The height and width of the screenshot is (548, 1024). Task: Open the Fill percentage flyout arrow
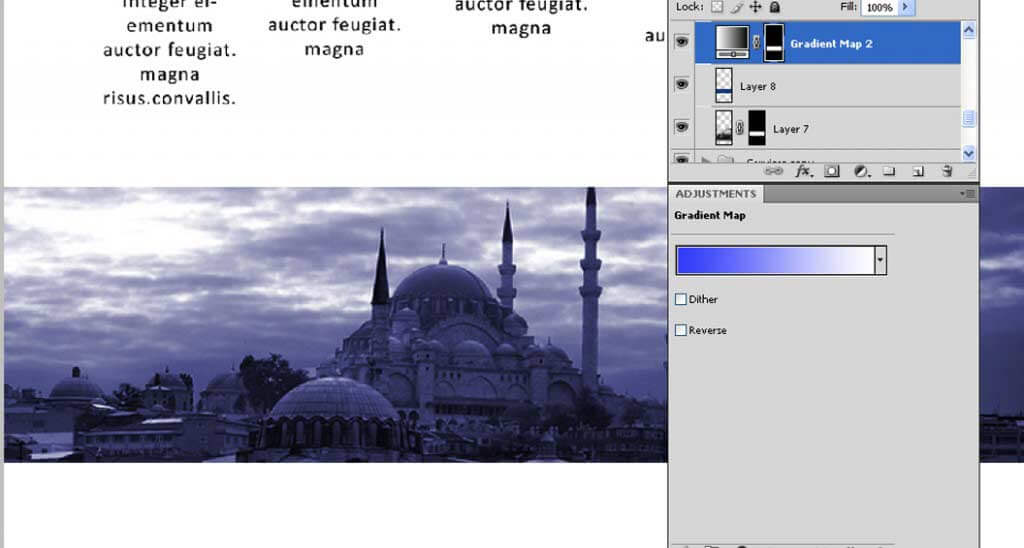pos(906,7)
